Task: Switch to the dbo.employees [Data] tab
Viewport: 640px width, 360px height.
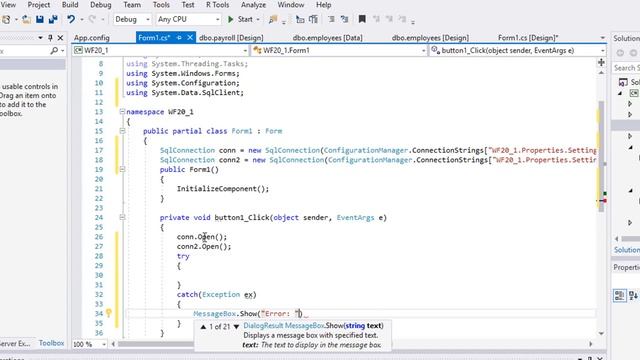Action: 327,38
